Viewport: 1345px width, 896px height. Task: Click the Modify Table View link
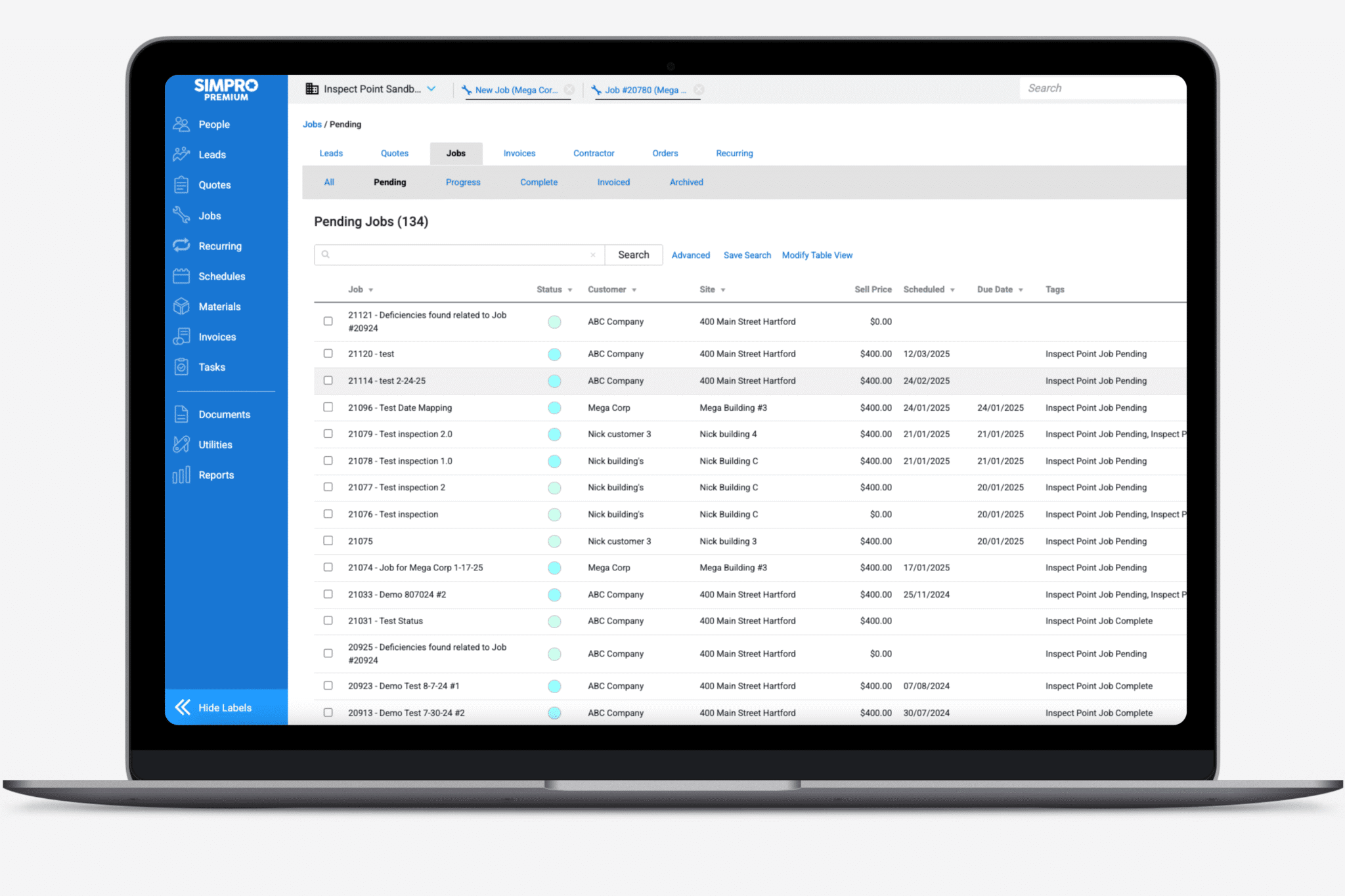pyautogui.click(x=817, y=255)
